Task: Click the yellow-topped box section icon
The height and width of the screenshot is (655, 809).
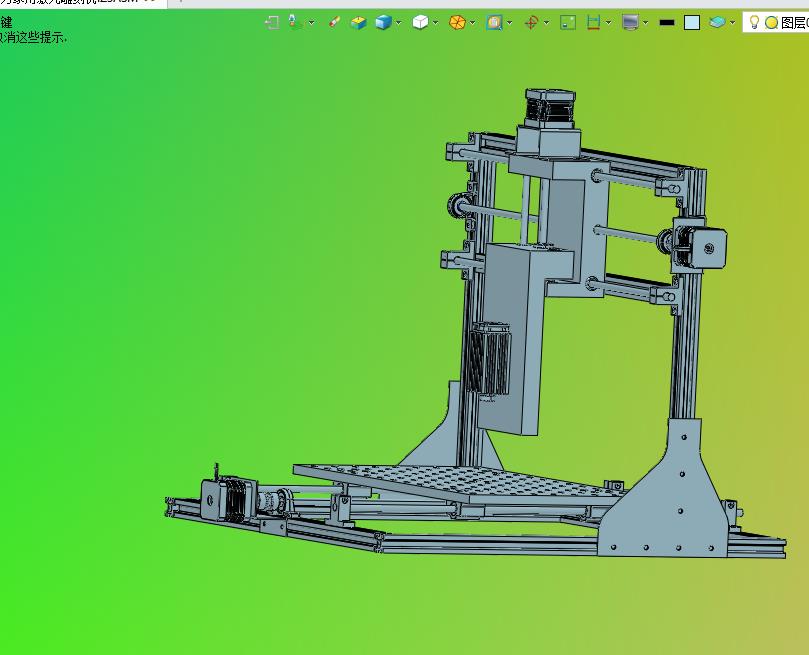Action: [358, 22]
